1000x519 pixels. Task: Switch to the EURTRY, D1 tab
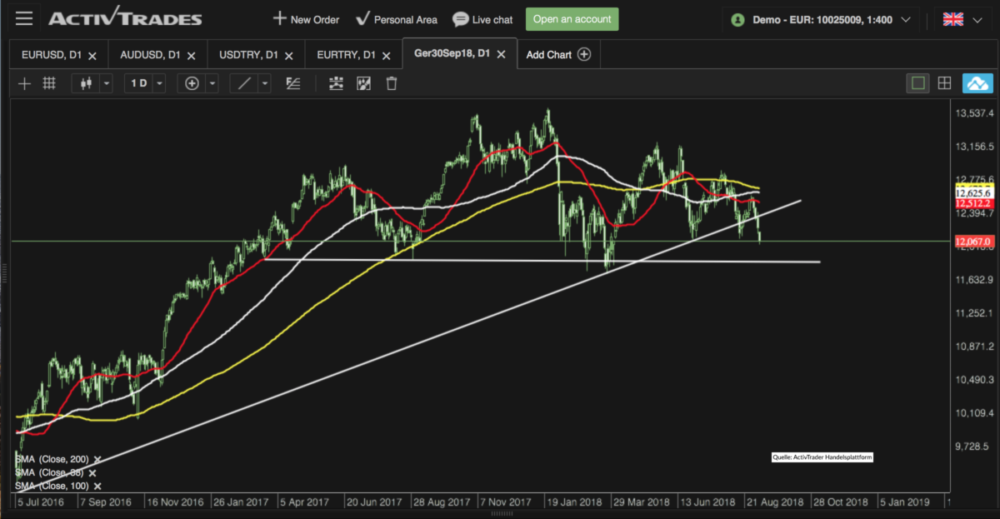click(346, 55)
